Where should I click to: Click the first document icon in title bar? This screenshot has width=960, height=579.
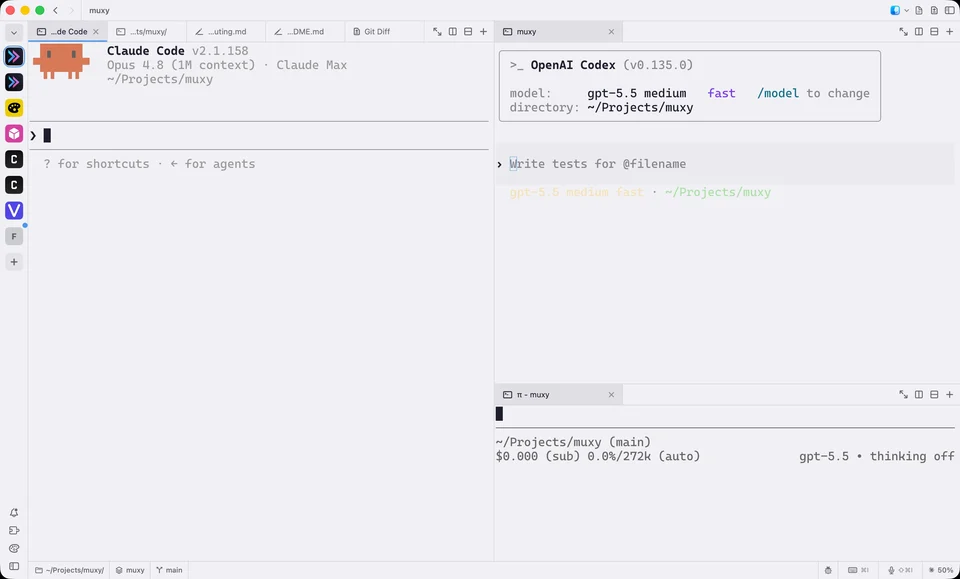919,10
